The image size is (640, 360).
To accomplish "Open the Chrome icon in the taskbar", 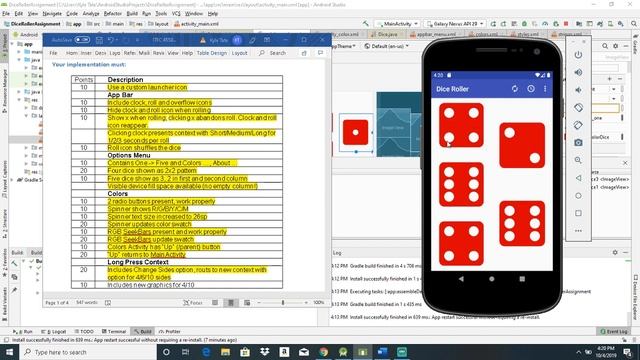I will coord(323,352).
